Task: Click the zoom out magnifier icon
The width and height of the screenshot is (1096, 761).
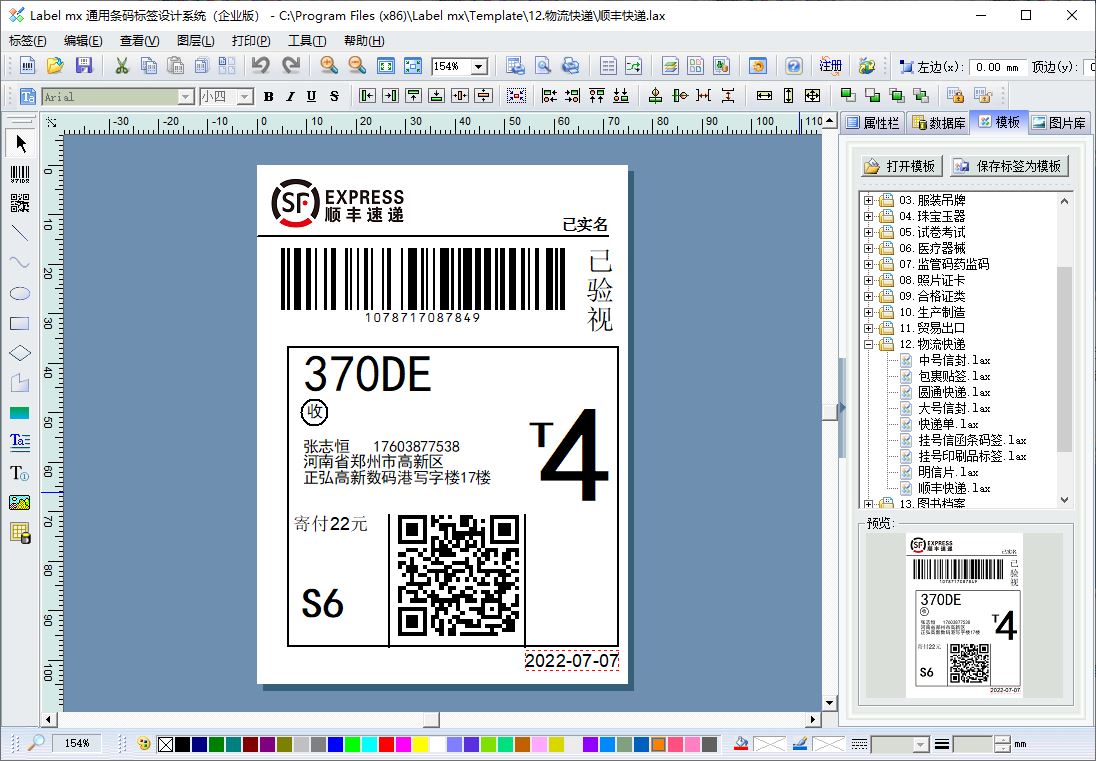Action: point(356,66)
